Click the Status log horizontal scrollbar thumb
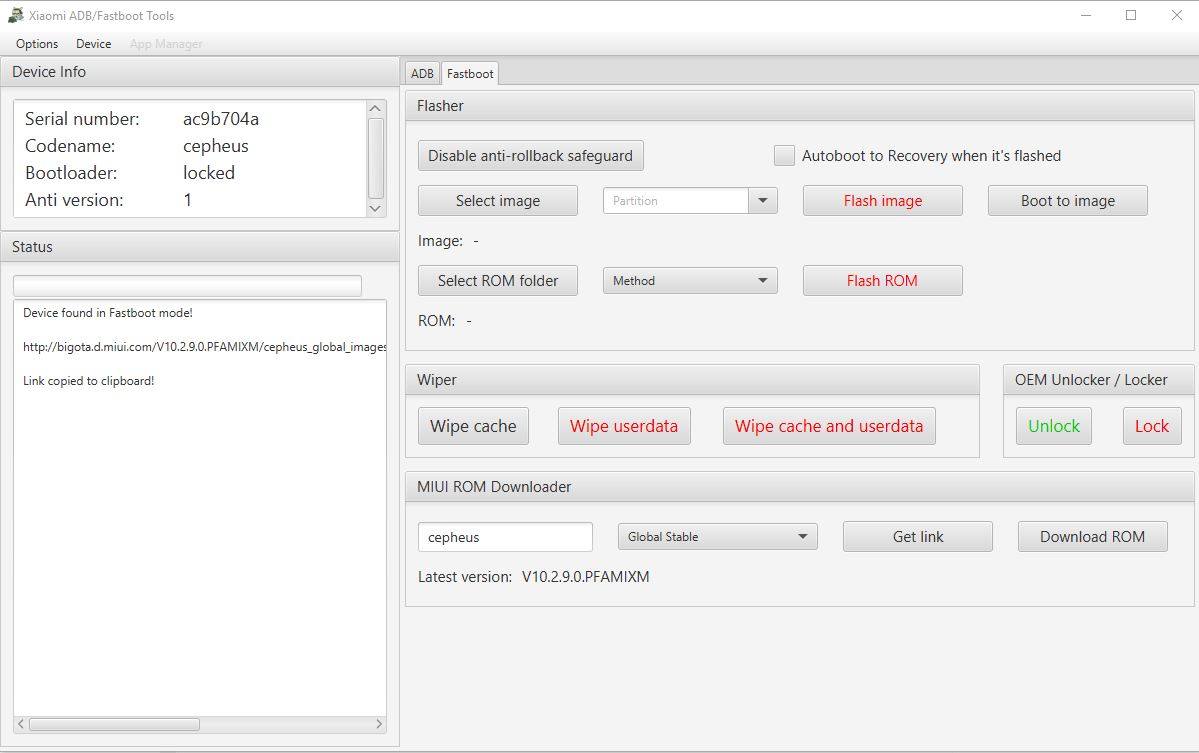 tap(115, 724)
